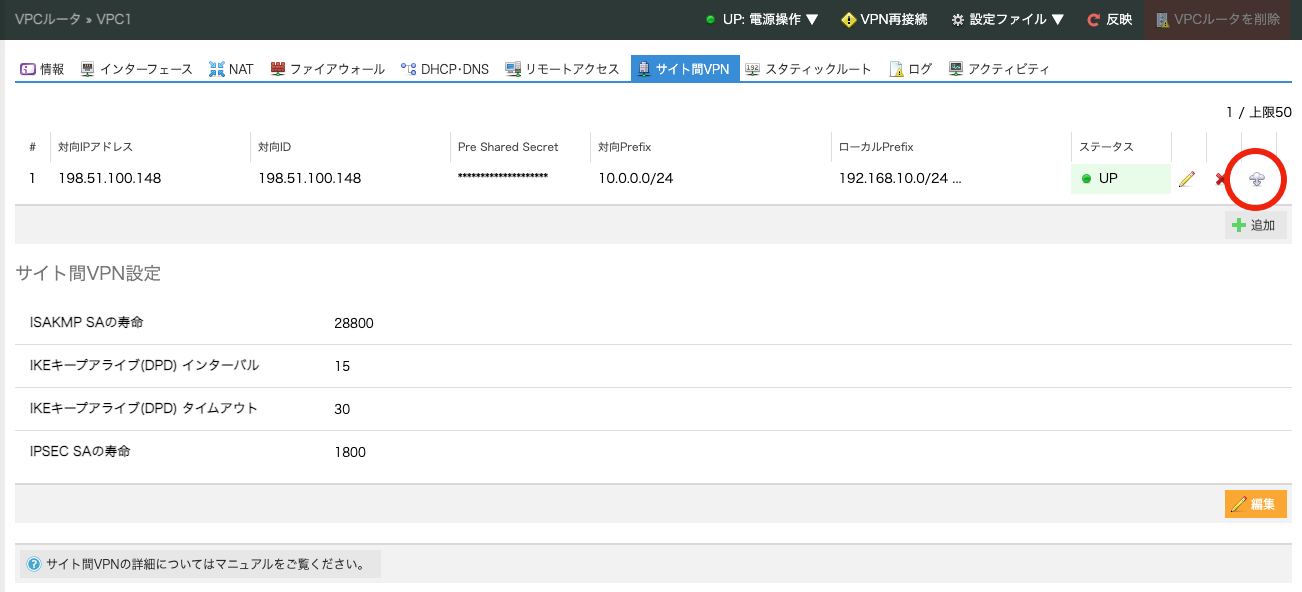
Task: Switch to the 情報 tab
Action: pyautogui.click(x=43, y=69)
